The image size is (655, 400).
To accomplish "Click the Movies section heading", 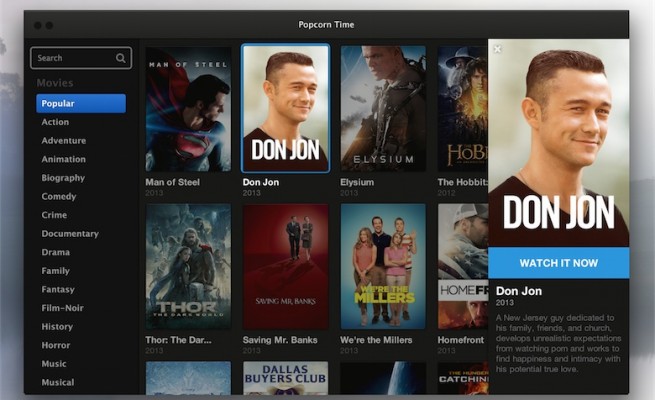I will point(55,83).
